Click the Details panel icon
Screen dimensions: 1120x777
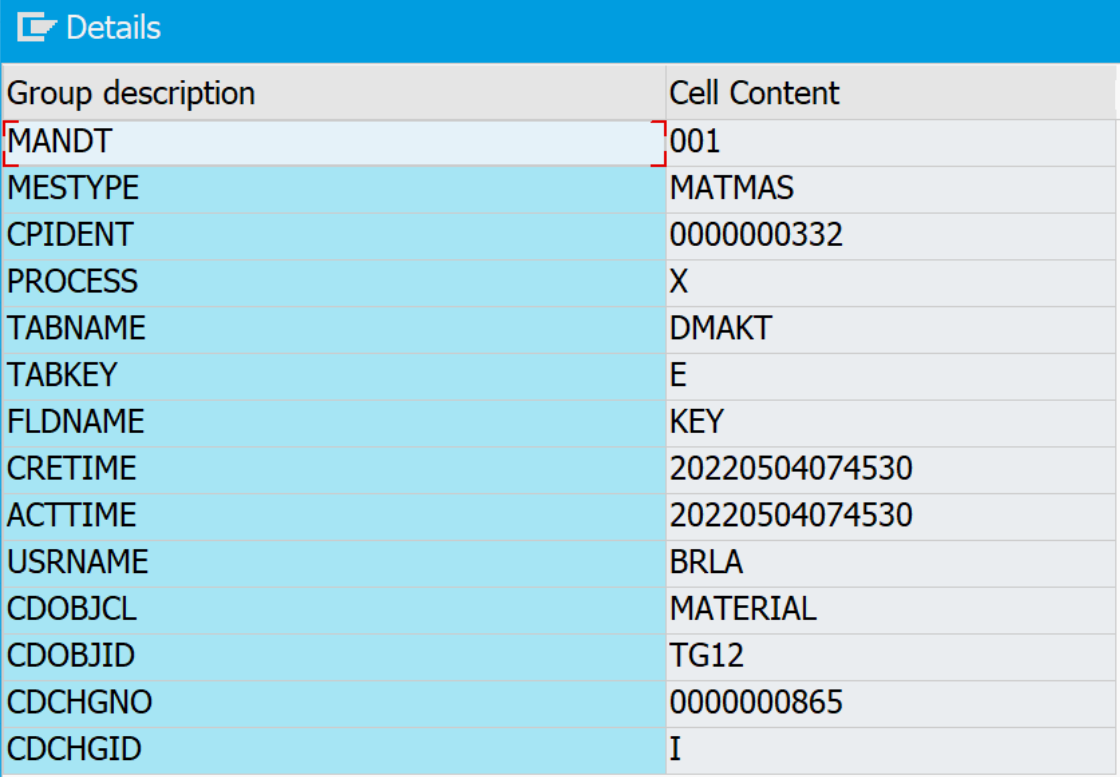(x=37, y=28)
